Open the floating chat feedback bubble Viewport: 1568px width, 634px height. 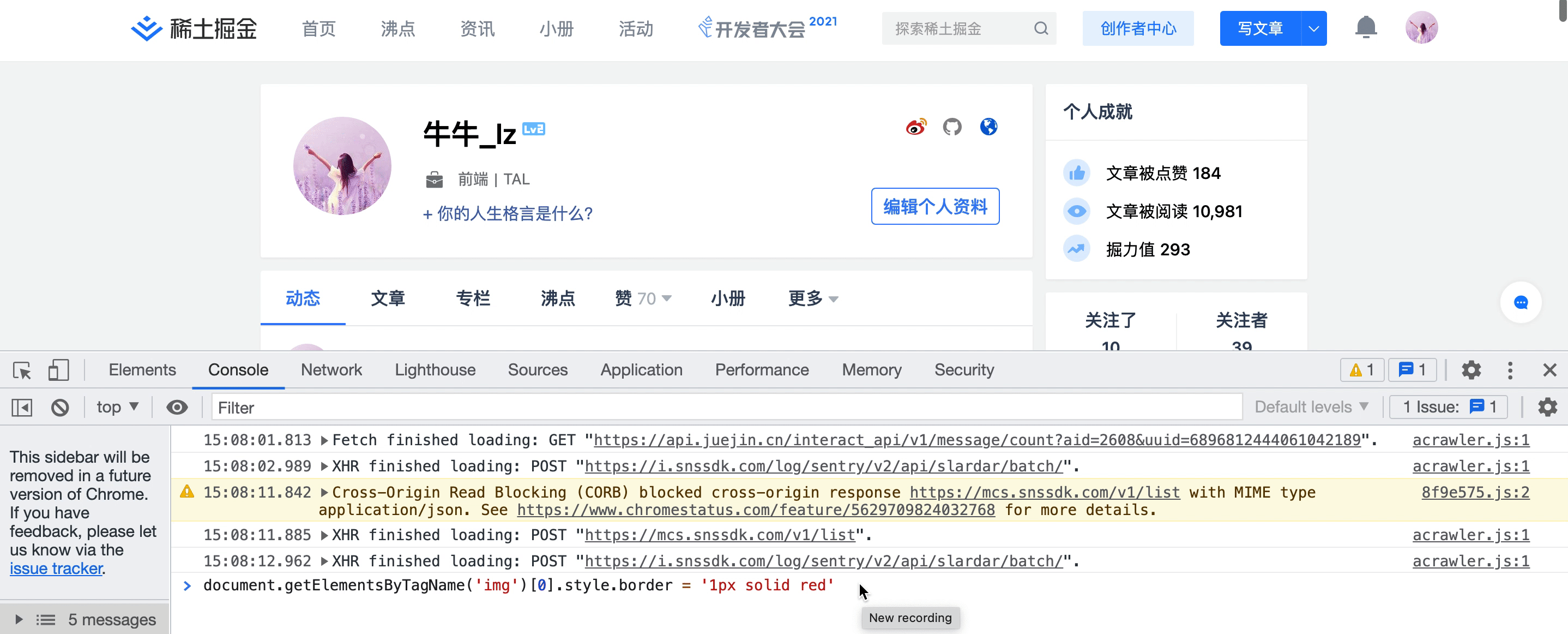click(1520, 302)
